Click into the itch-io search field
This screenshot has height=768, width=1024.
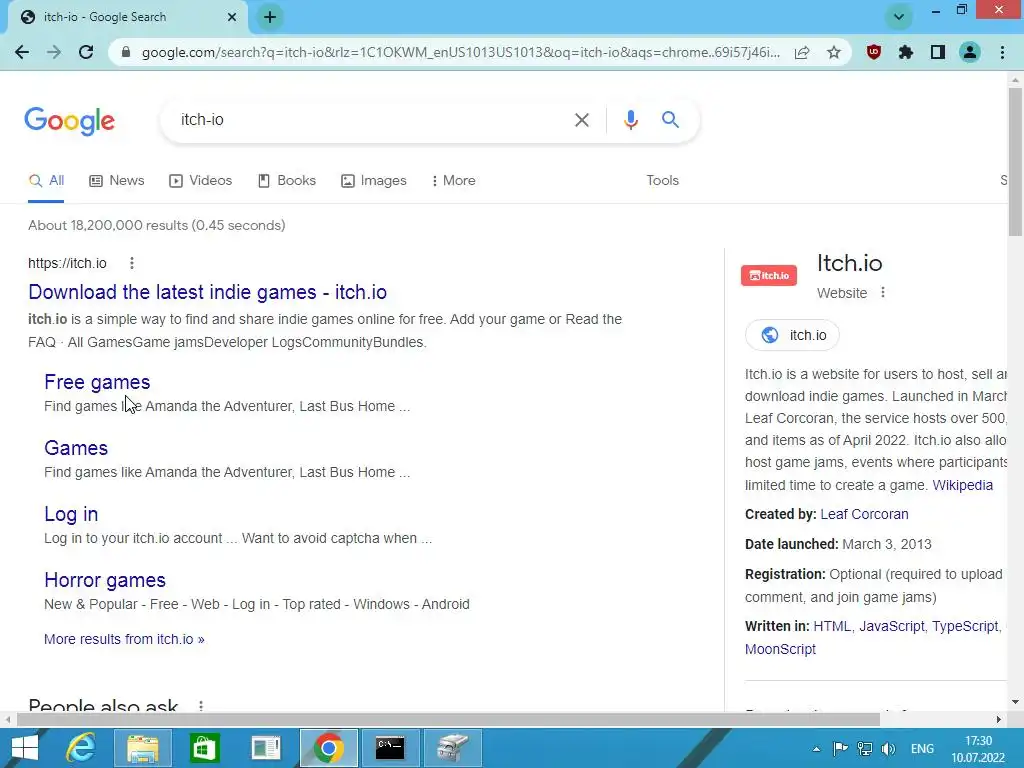pyautogui.click(x=366, y=120)
